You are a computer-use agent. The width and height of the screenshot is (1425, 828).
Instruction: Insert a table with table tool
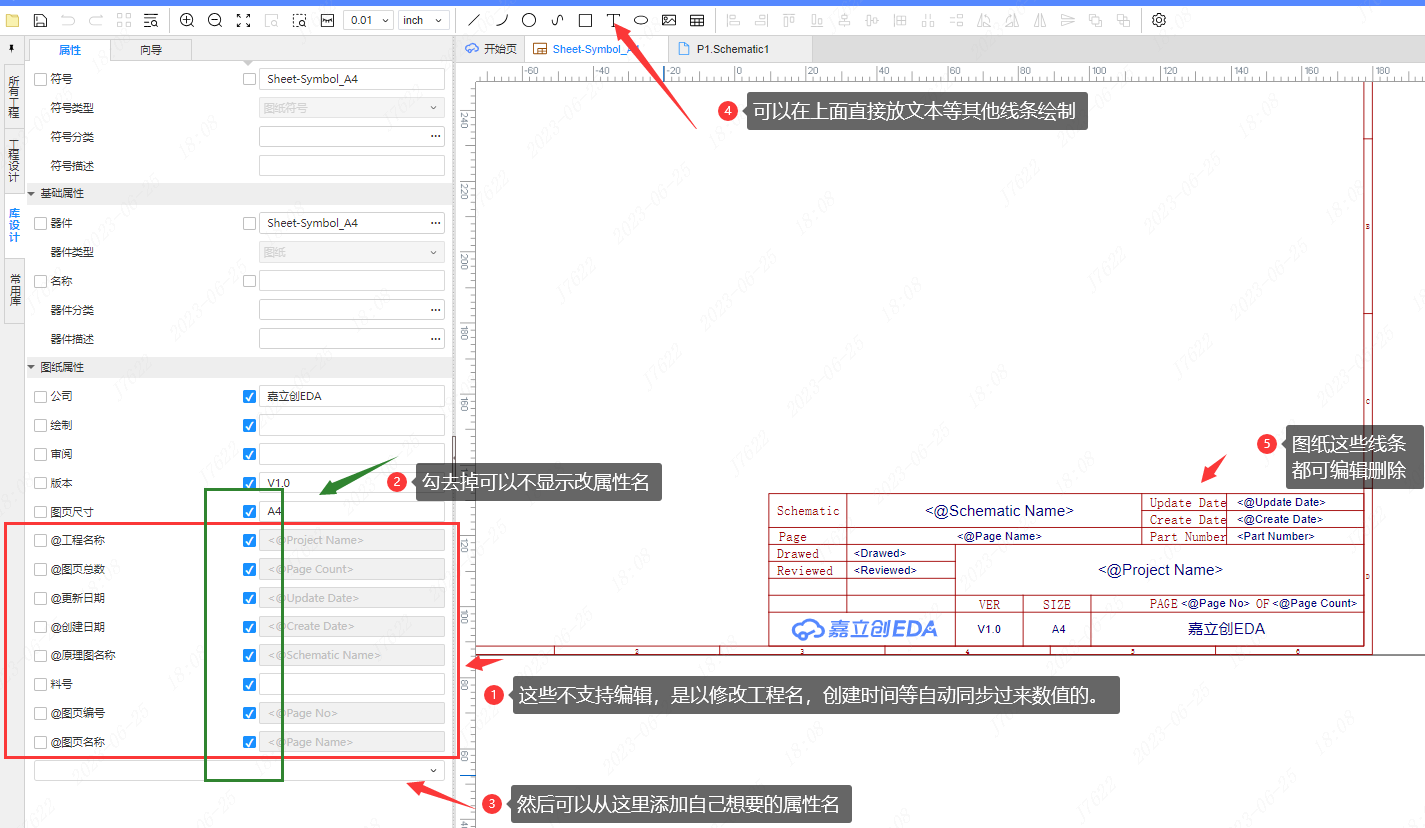697,19
